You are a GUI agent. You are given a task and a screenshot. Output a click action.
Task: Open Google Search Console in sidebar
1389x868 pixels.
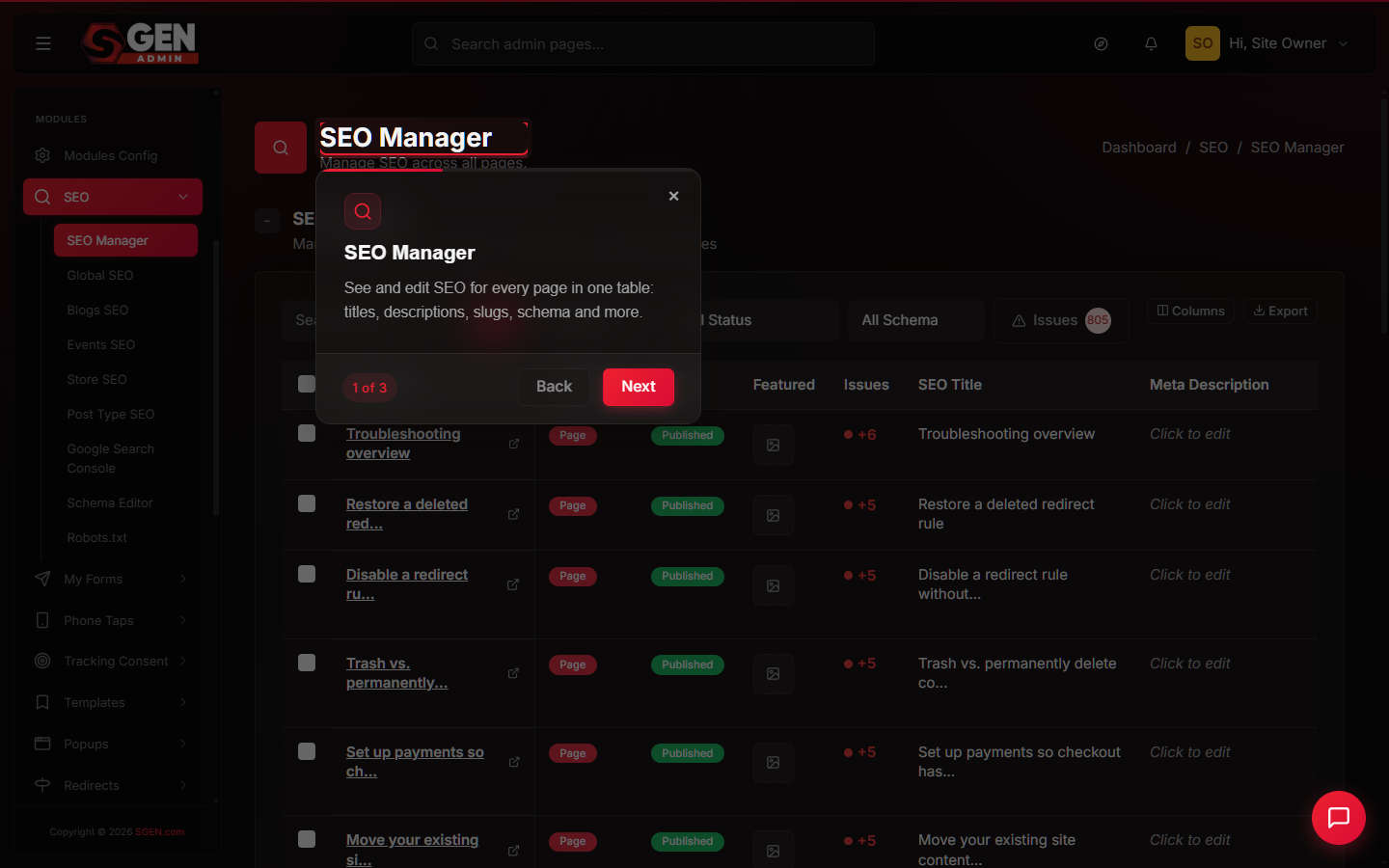pos(111,458)
